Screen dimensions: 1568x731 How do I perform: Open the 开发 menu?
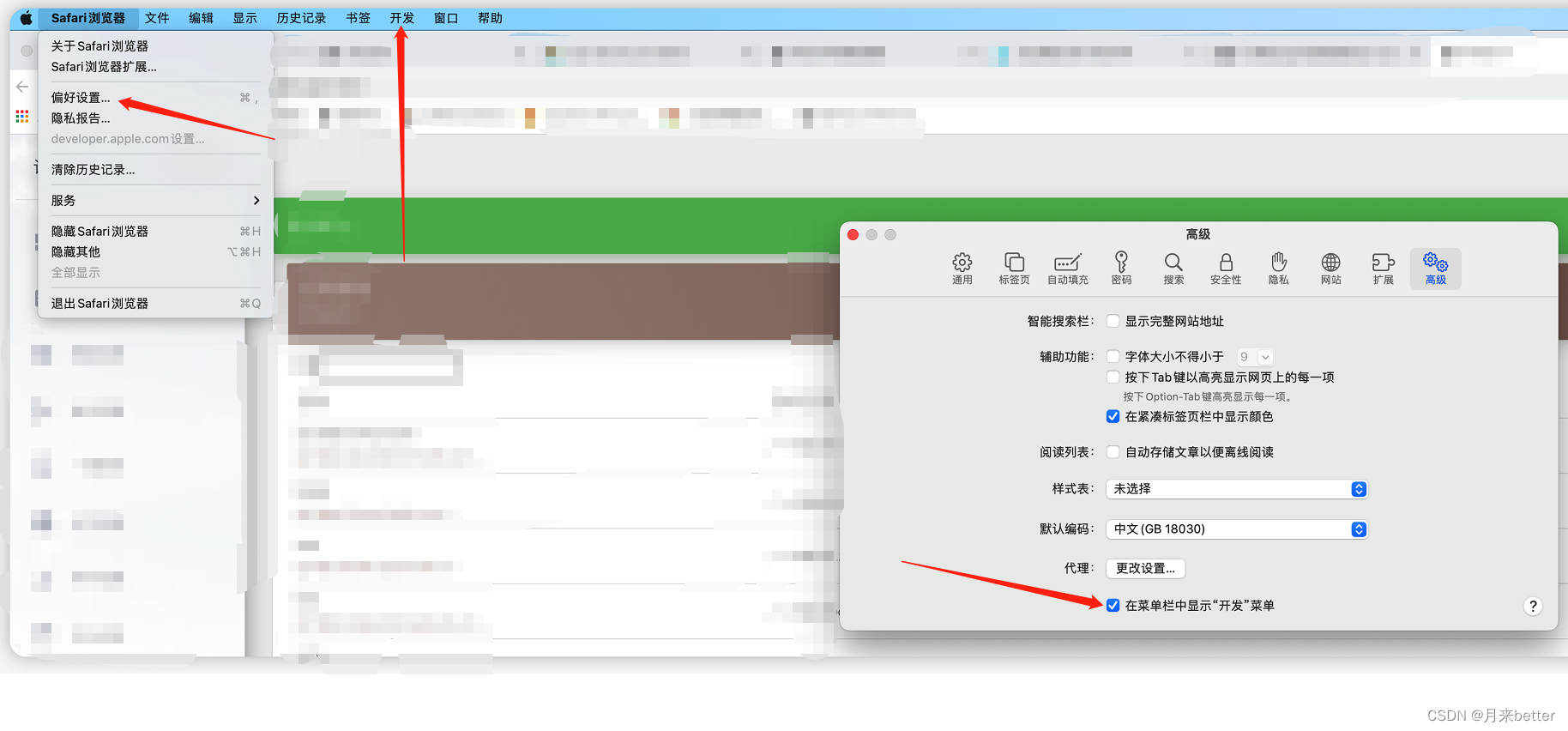[x=401, y=18]
